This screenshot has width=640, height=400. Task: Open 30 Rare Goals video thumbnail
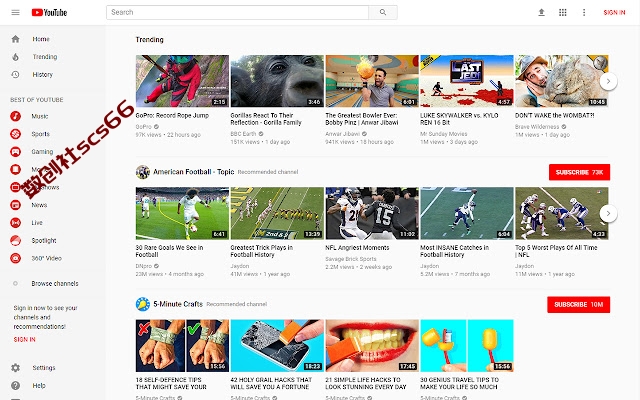point(182,213)
